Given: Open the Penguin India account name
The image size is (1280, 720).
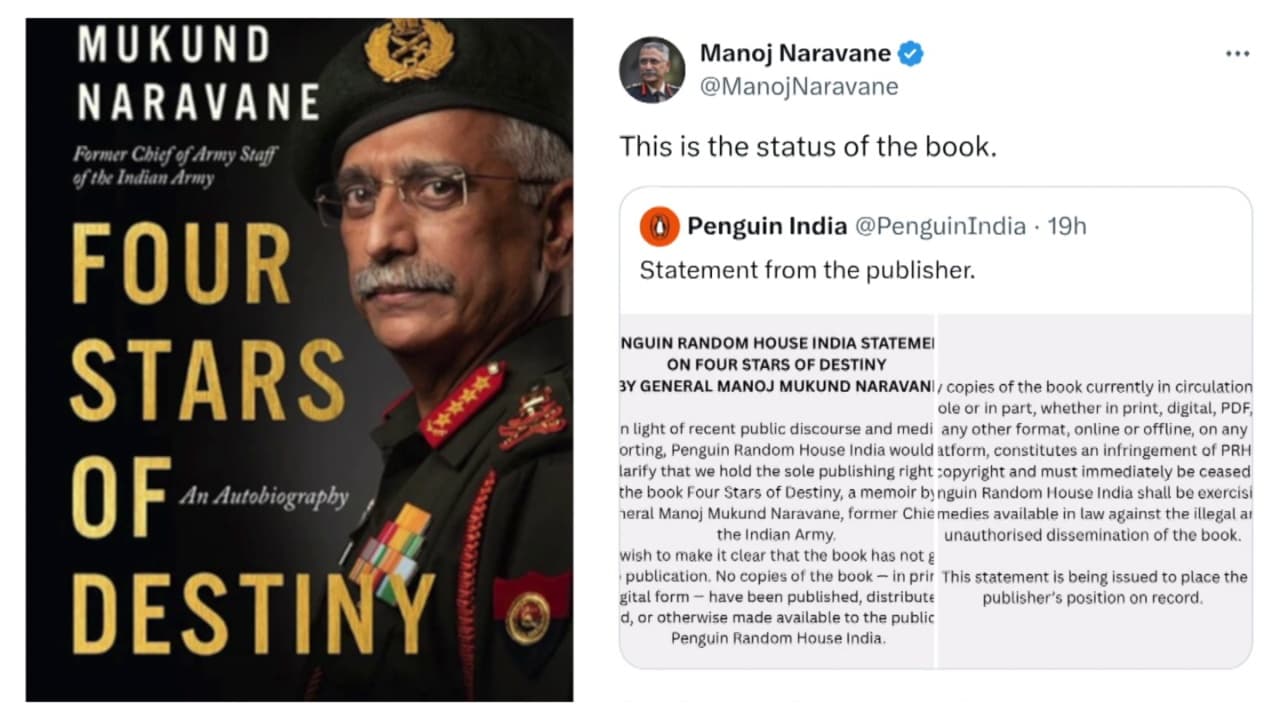Looking at the screenshot, I should (767, 226).
